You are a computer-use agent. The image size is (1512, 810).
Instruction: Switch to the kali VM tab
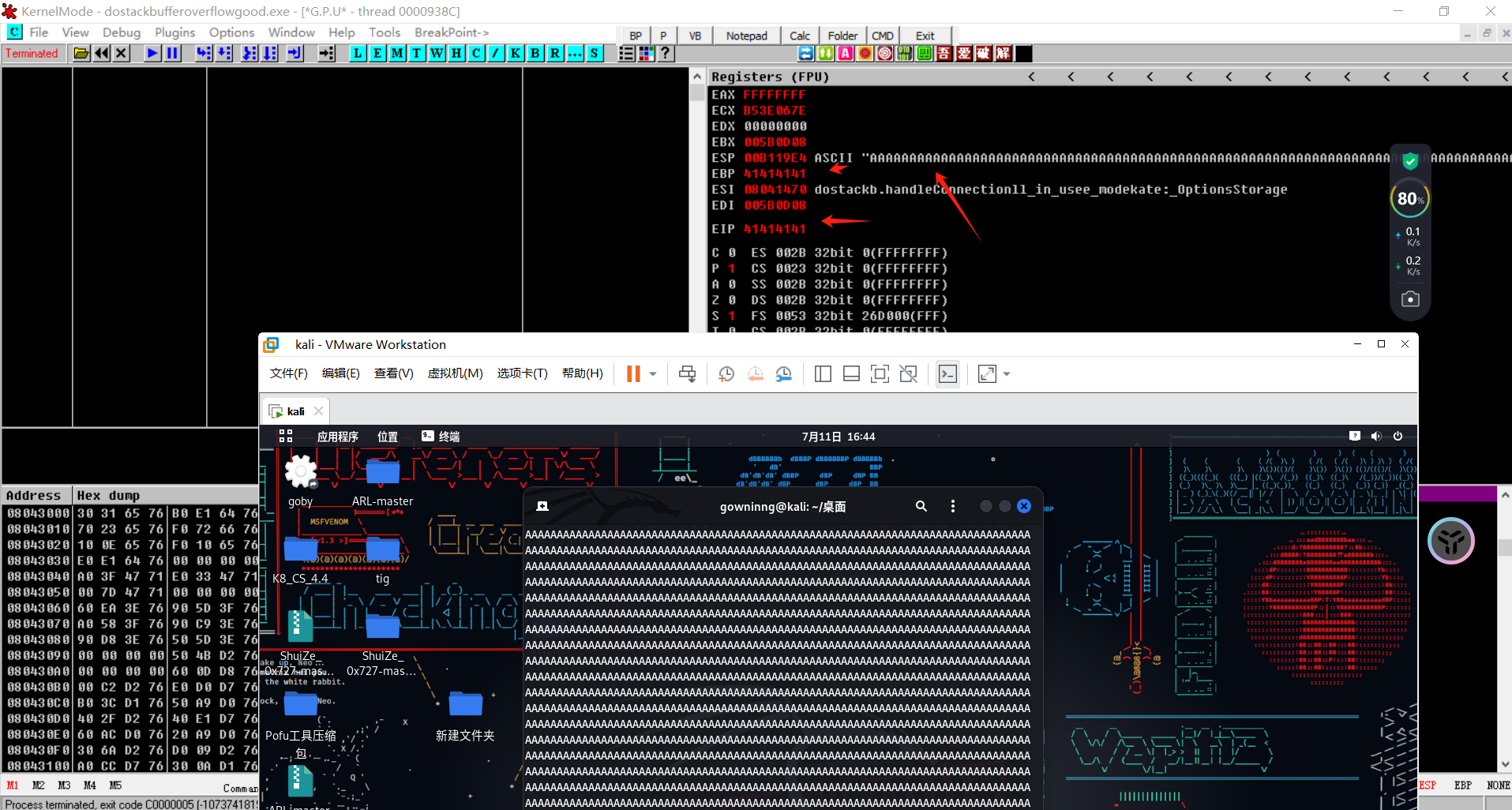click(x=295, y=411)
